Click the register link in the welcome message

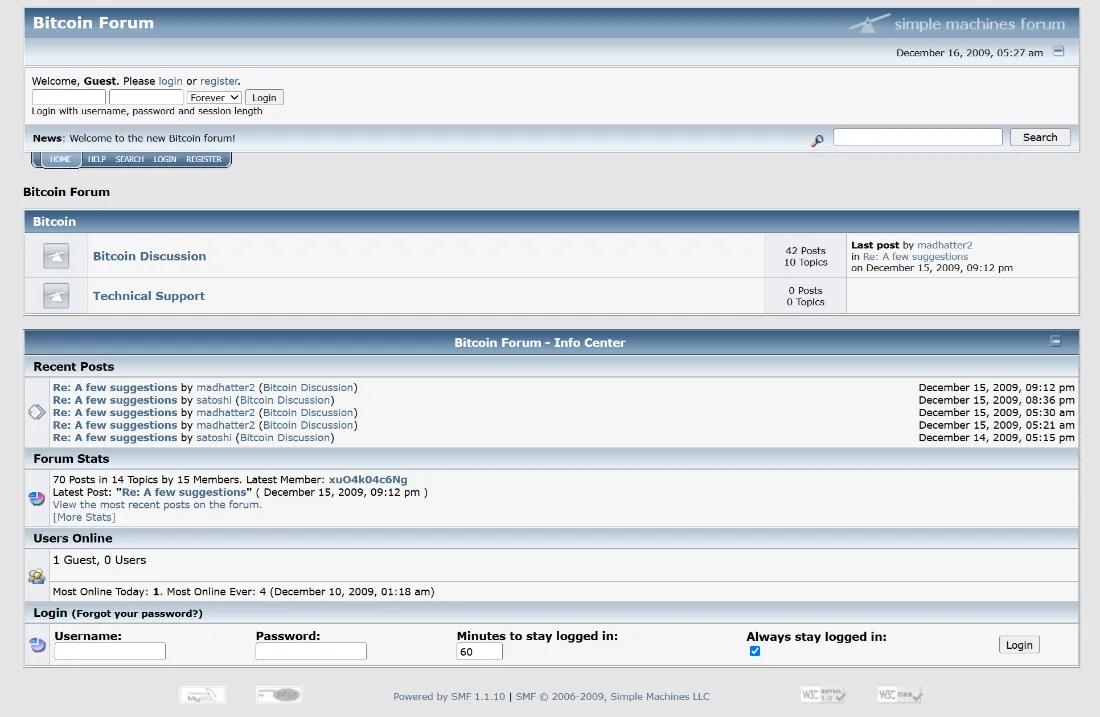tap(219, 81)
